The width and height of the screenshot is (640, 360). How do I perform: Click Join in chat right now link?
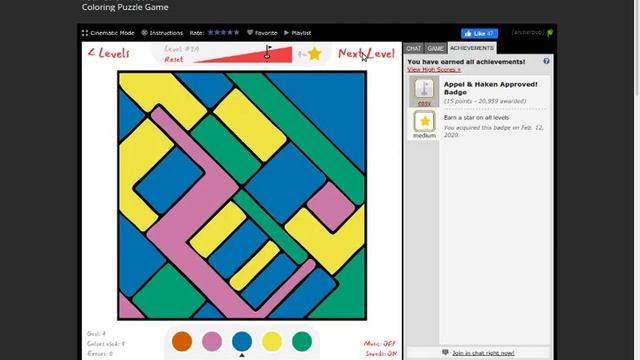[x=483, y=353]
